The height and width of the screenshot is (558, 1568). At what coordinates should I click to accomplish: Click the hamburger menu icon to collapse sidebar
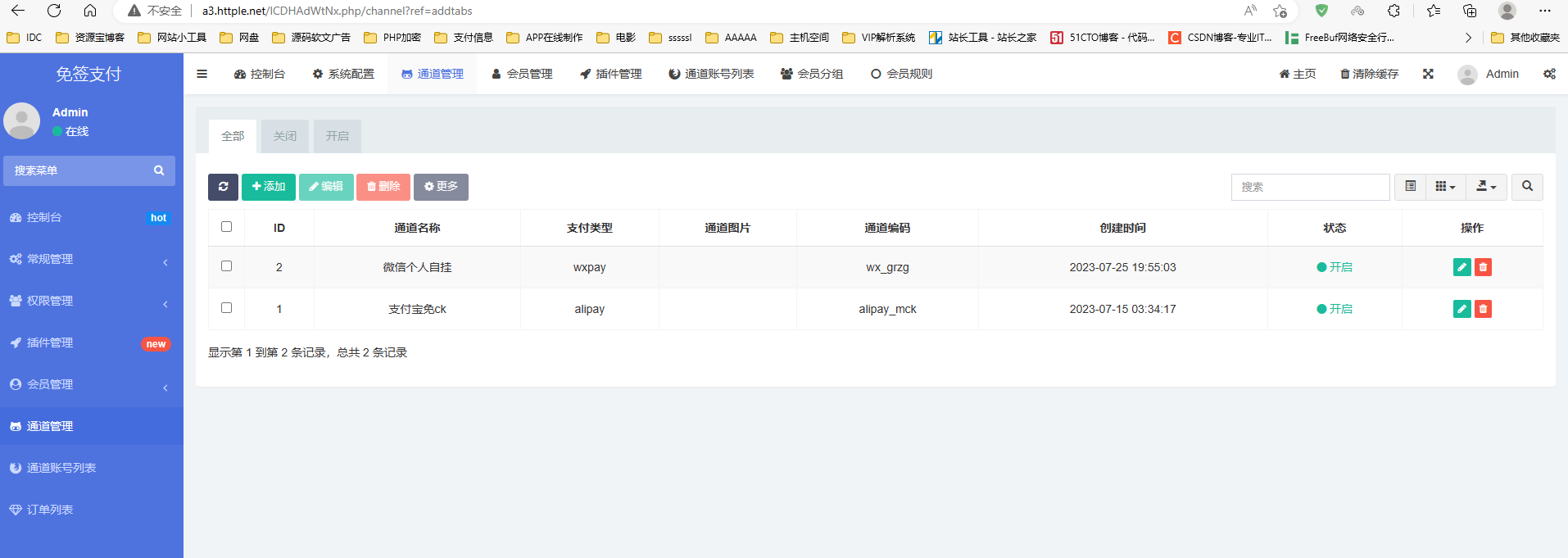click(202, 74)
